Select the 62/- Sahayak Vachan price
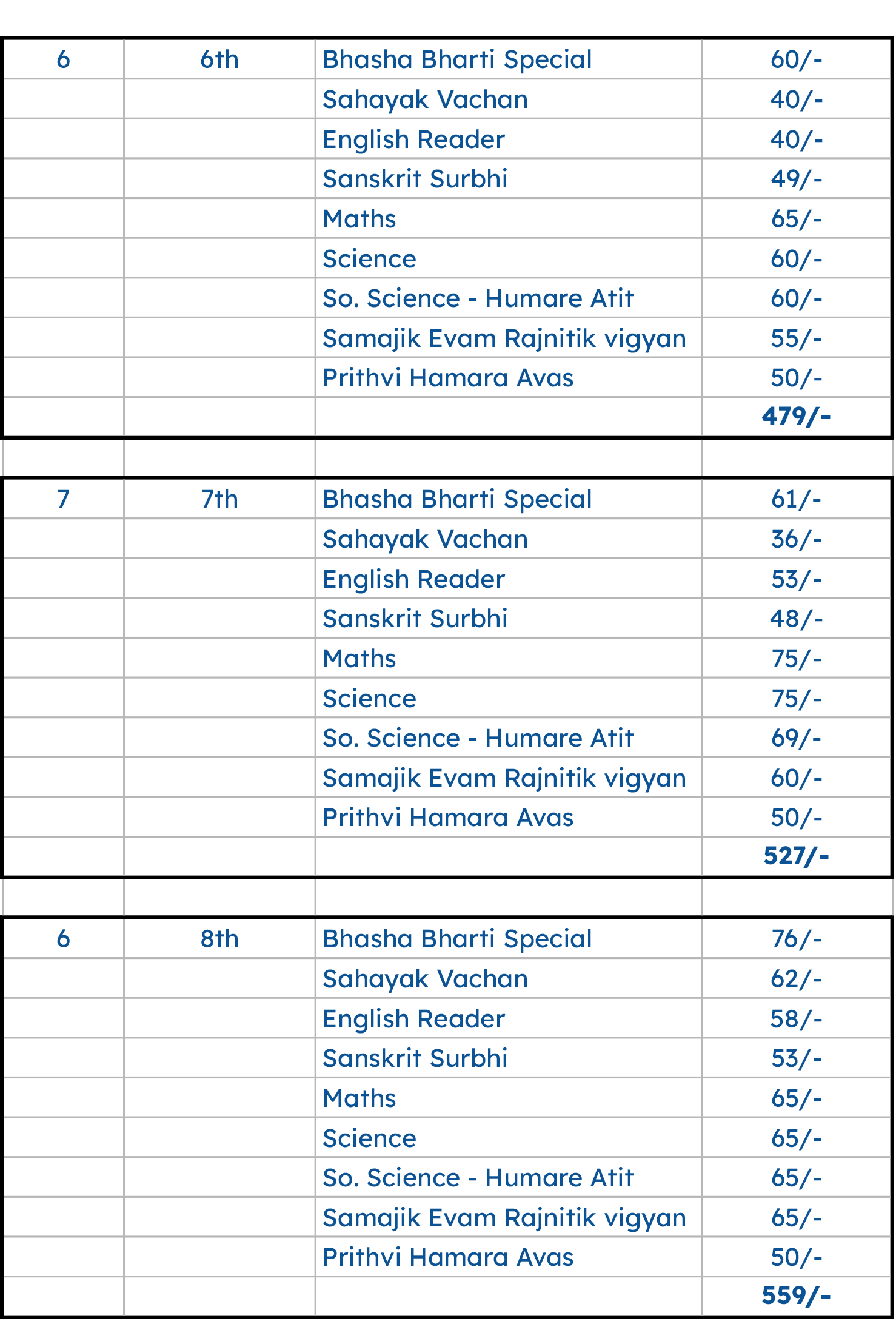 pos(796,979)
